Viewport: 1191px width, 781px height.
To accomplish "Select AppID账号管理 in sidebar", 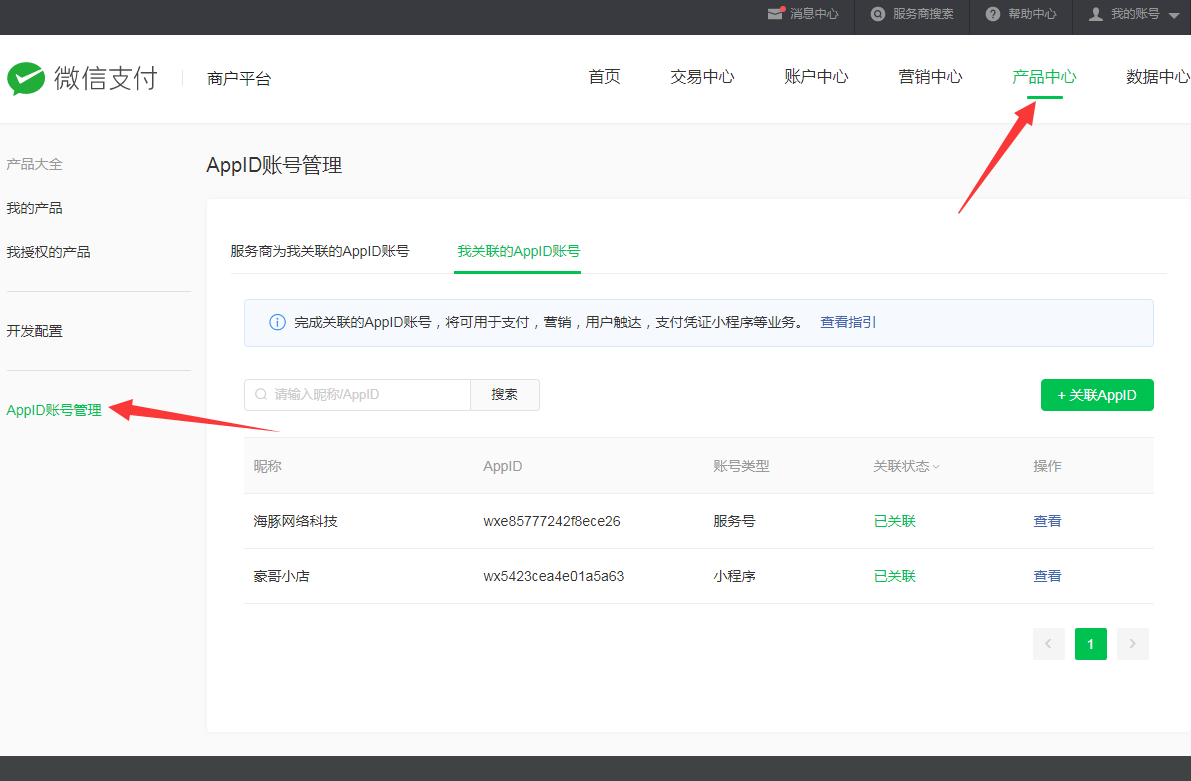I will (54, 410).
